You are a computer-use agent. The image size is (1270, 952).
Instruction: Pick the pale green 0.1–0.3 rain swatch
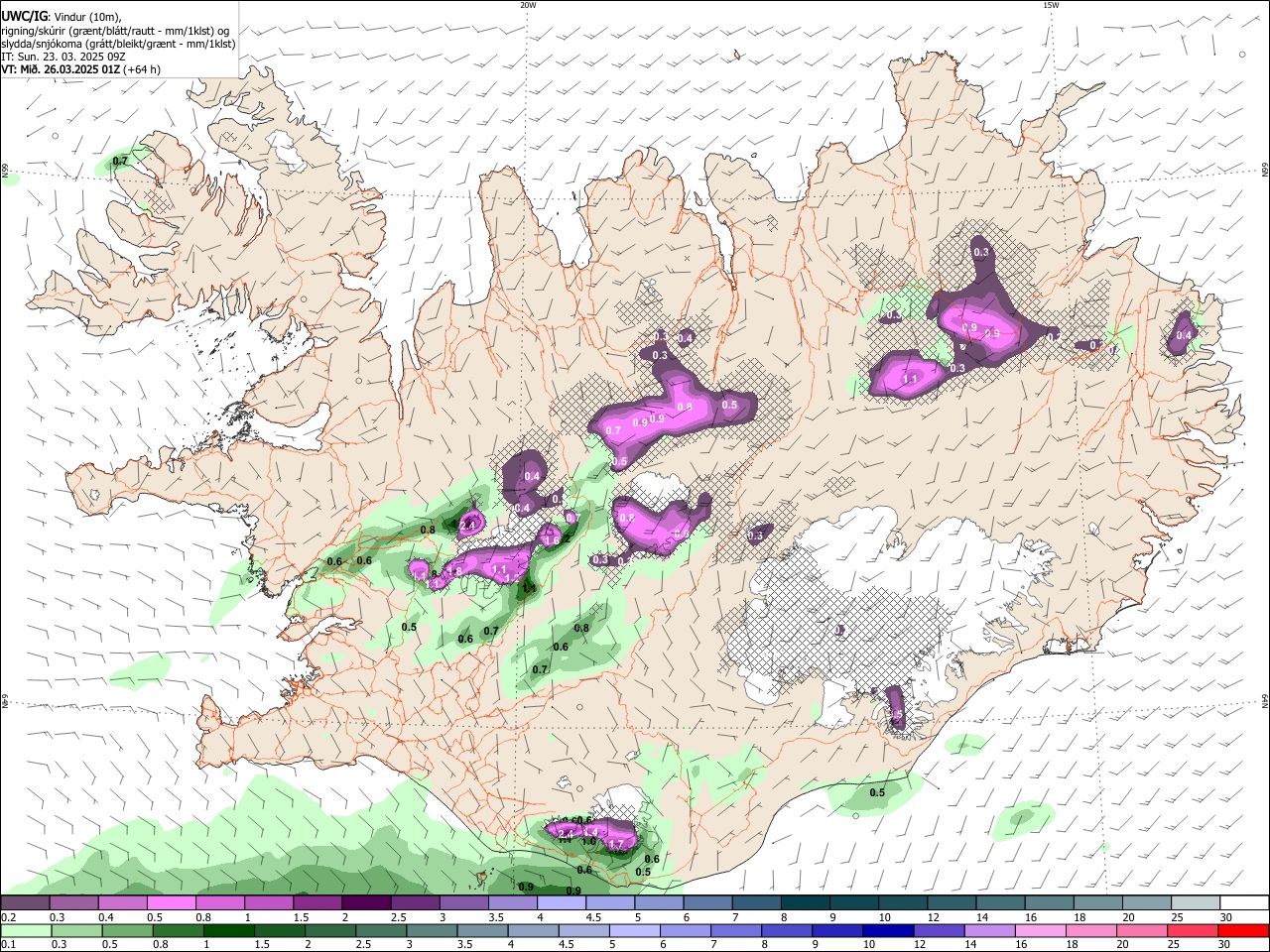point(25,930)
